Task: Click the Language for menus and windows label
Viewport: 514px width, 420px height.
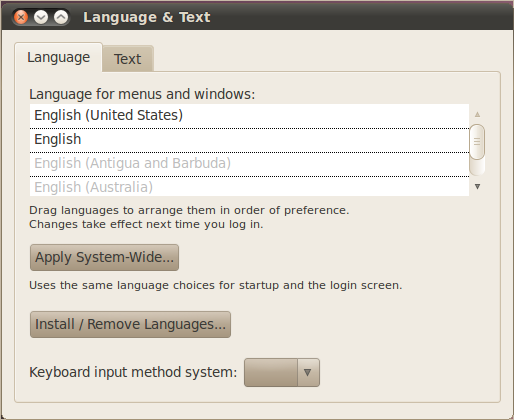Action: 142,94
